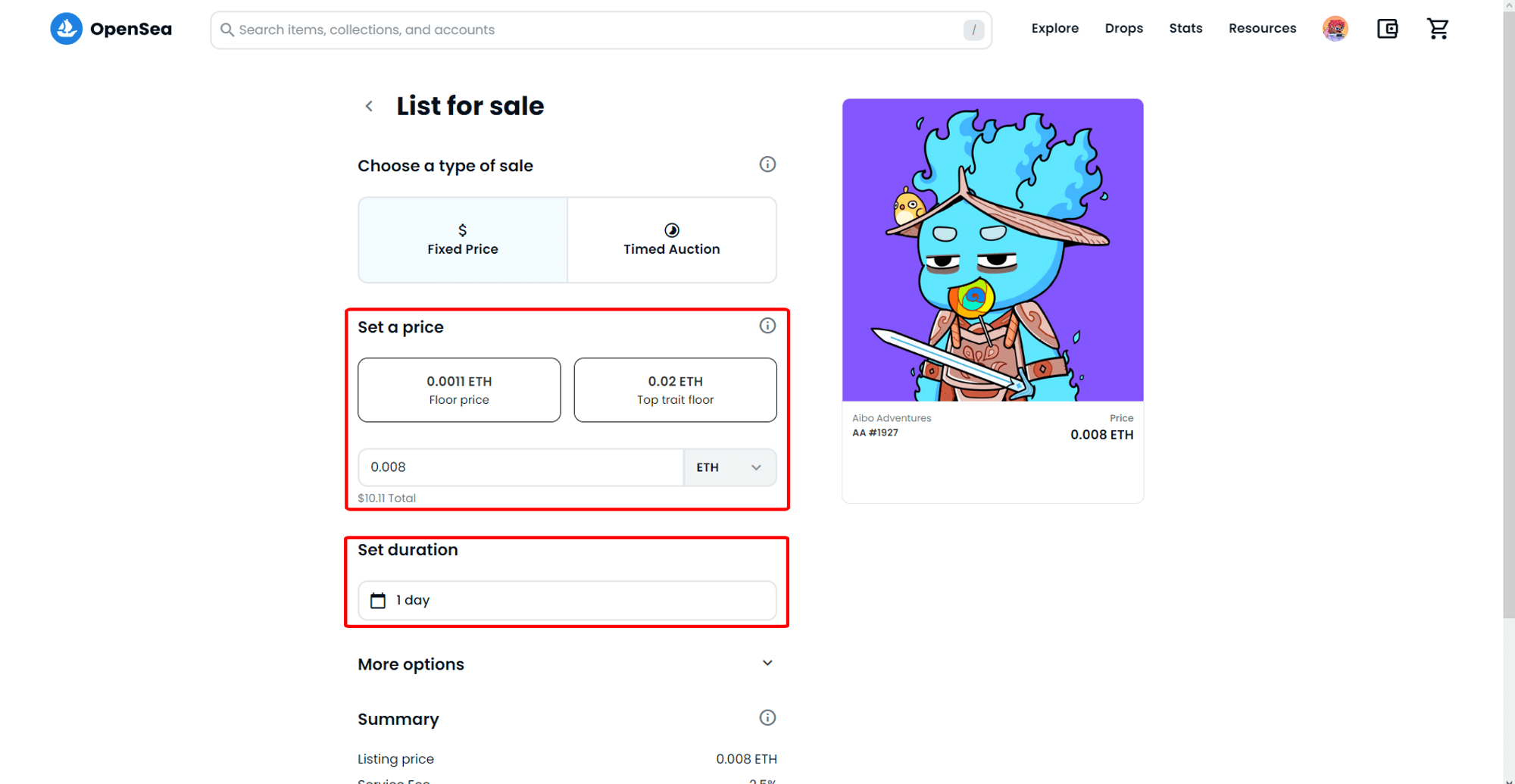Click info icon beside Set a price
The width and height of the screenshot is (1515, 784).
pos(767,326)
